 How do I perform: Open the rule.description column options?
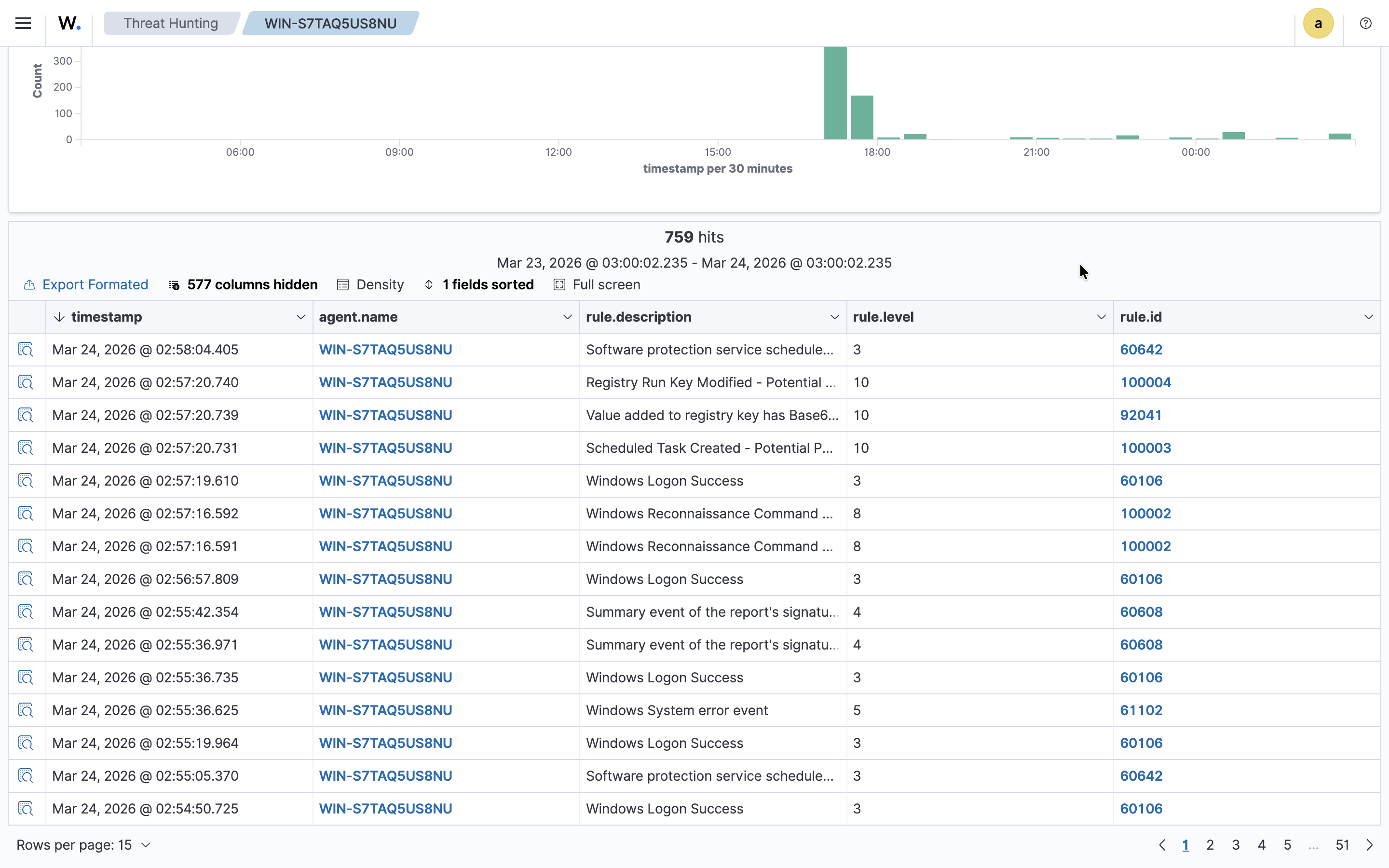(x=834, y=316)
